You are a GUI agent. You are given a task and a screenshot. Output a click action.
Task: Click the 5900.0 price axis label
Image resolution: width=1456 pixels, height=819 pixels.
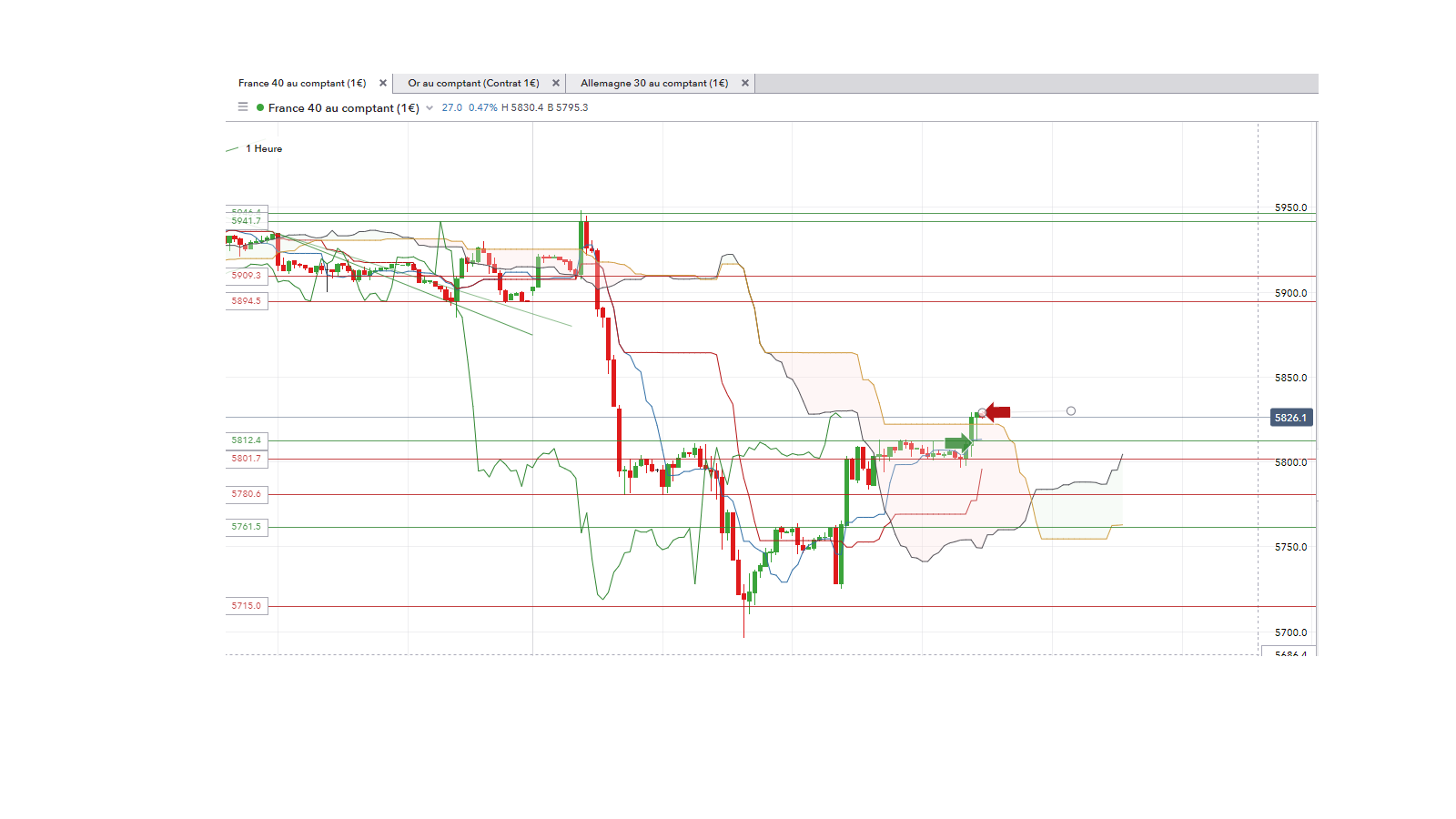coord(1290,293)
